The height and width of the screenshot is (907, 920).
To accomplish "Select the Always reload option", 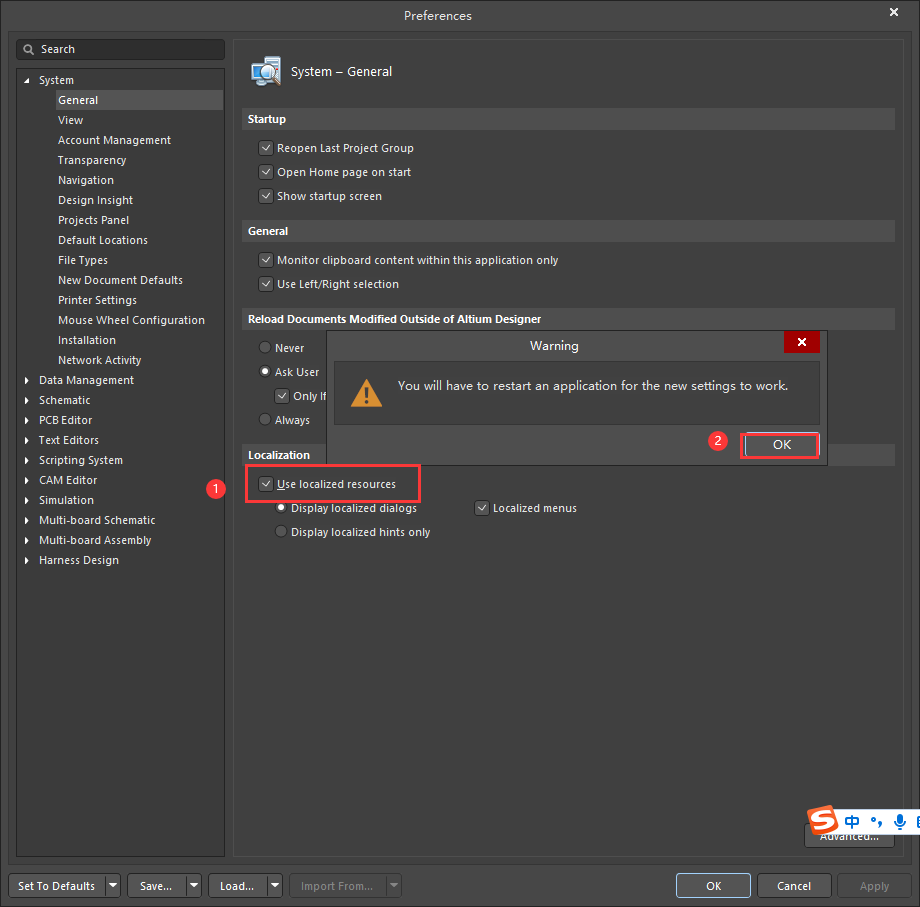I will (265, 419).
